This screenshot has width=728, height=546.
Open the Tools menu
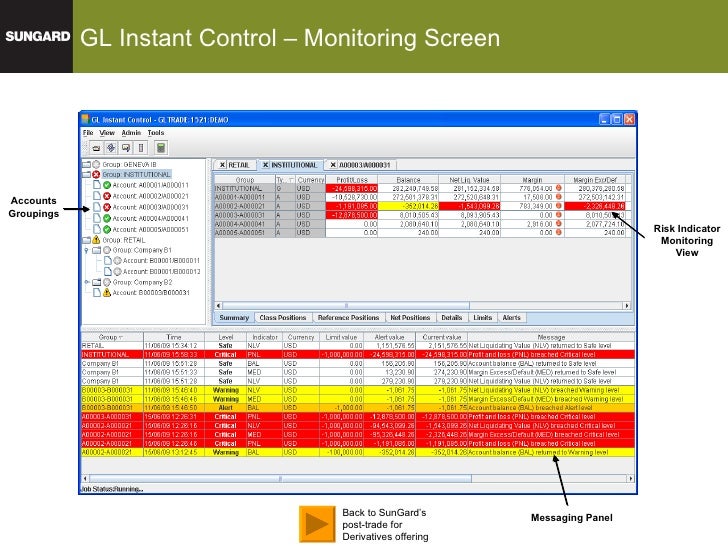pyautogui.click(x=156, y=133)
